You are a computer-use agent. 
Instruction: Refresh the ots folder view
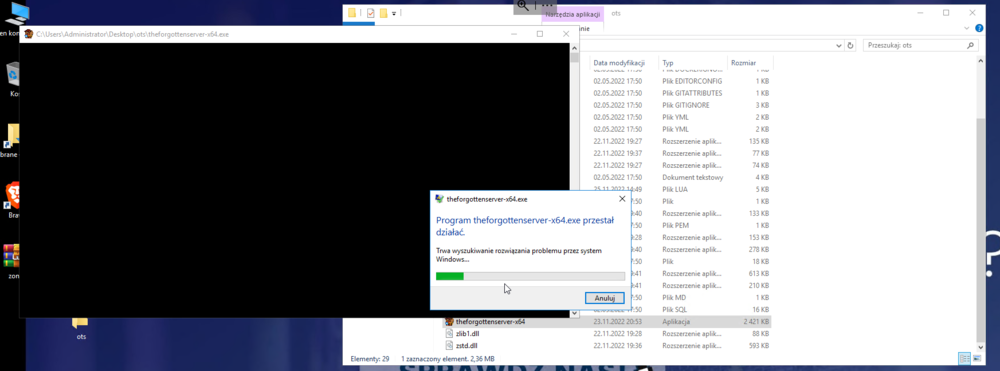click(x=850, y=46)
